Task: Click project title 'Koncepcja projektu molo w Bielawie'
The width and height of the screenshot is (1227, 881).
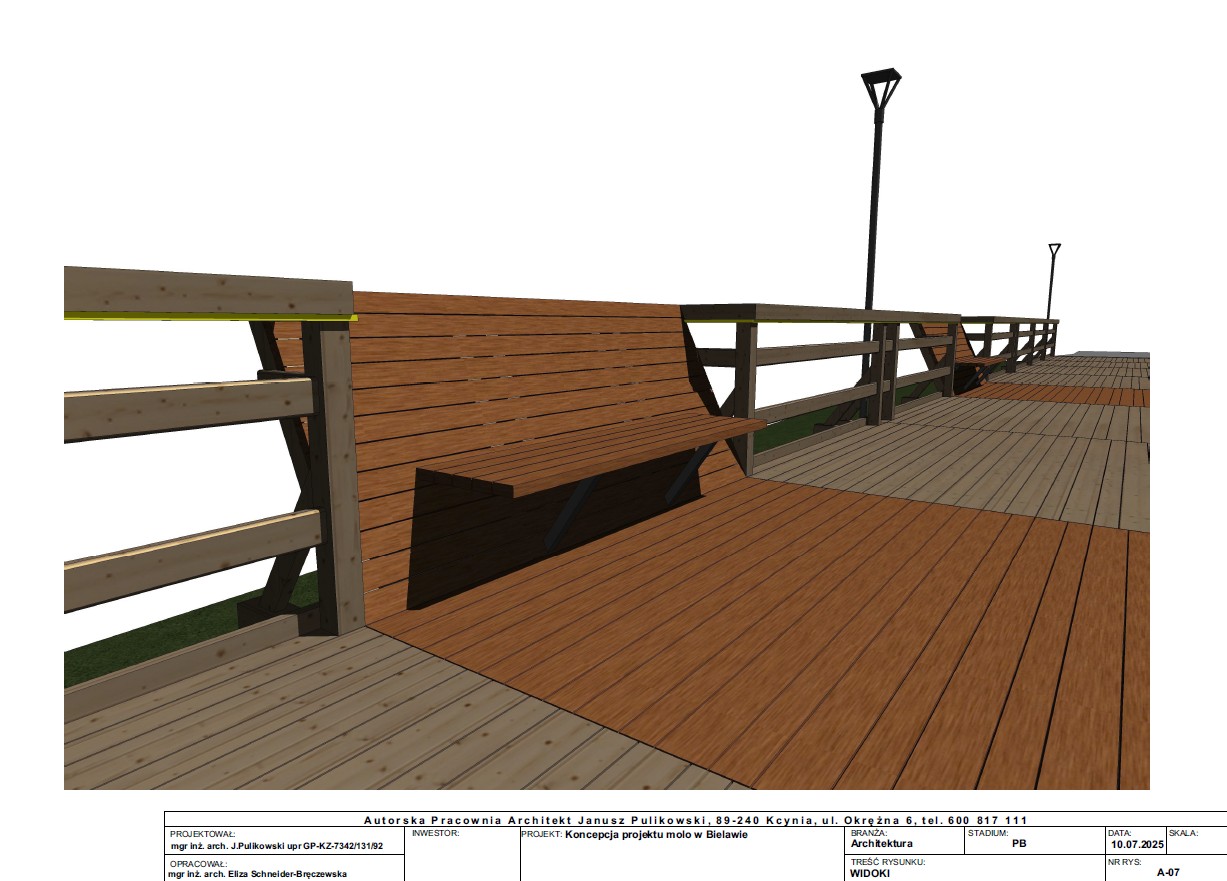Action: click(656, 834)
